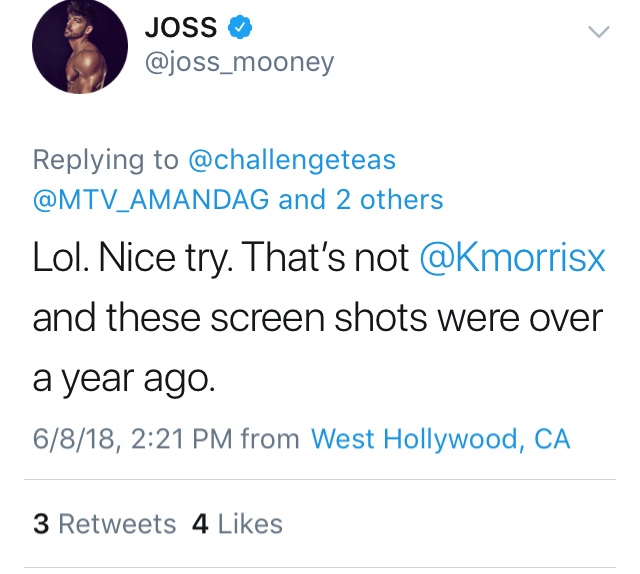Click the word "from" before the location

[270, 439]
